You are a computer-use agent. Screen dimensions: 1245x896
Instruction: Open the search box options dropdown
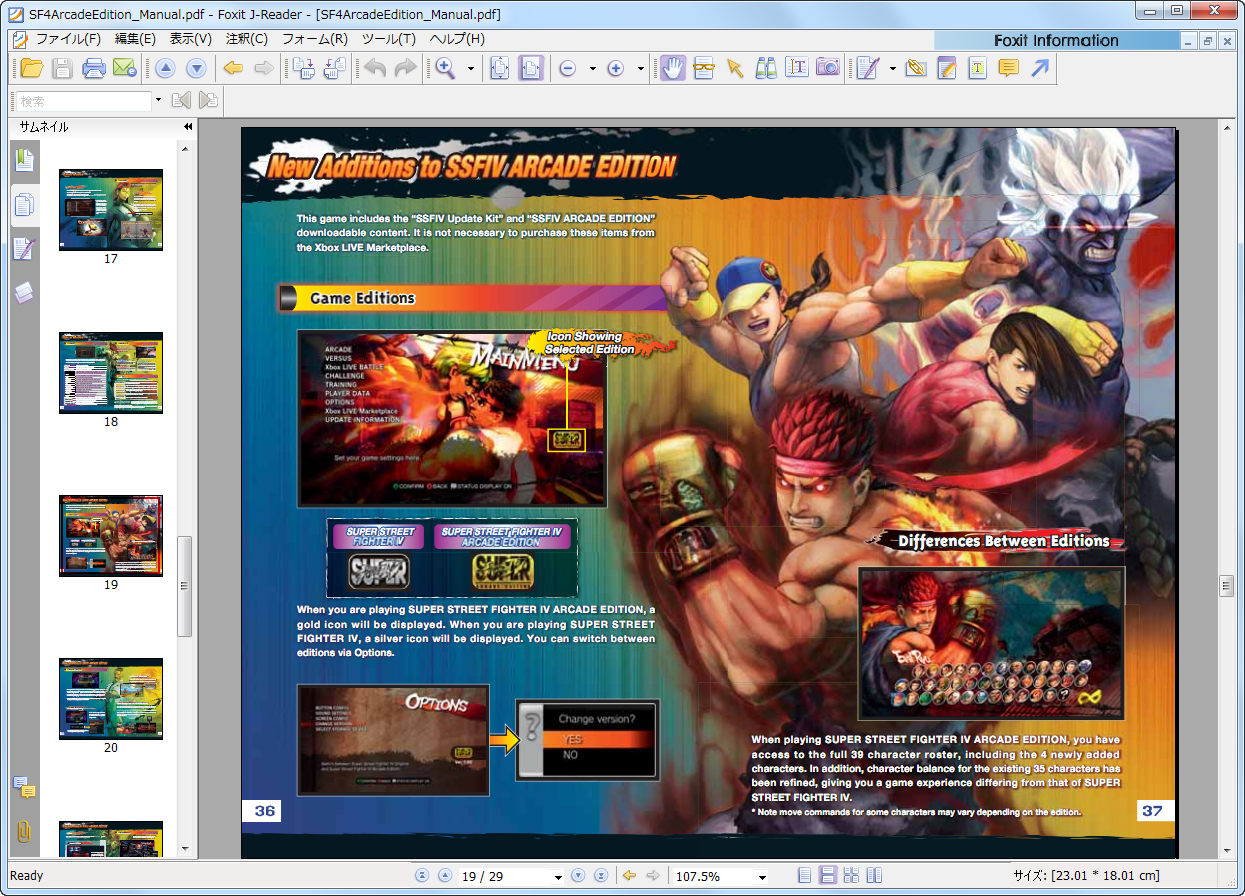tap(158, 101)
